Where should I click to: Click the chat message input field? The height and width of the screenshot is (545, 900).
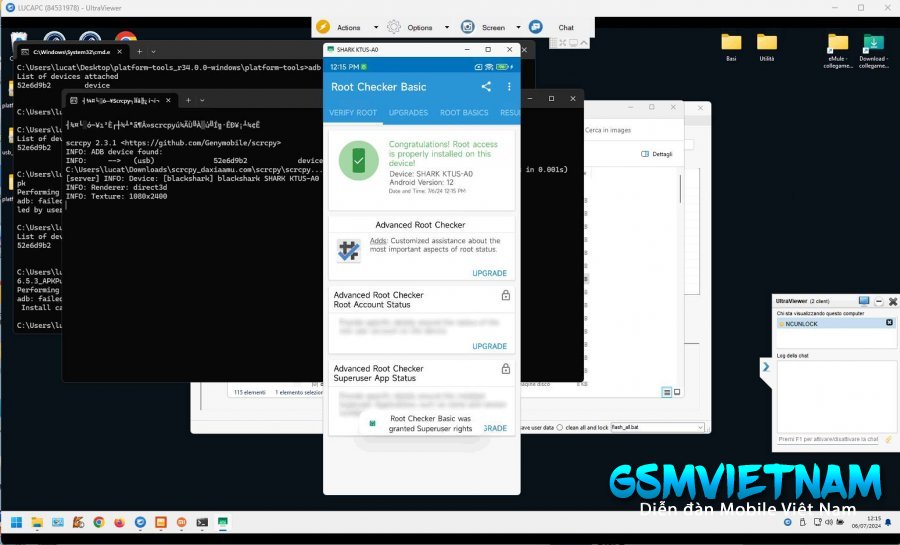pyautogui.click(x=828, y=439)
